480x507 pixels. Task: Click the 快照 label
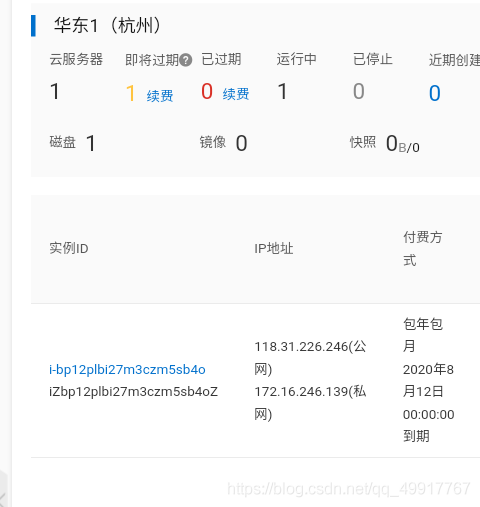click(x=363, y=142)
